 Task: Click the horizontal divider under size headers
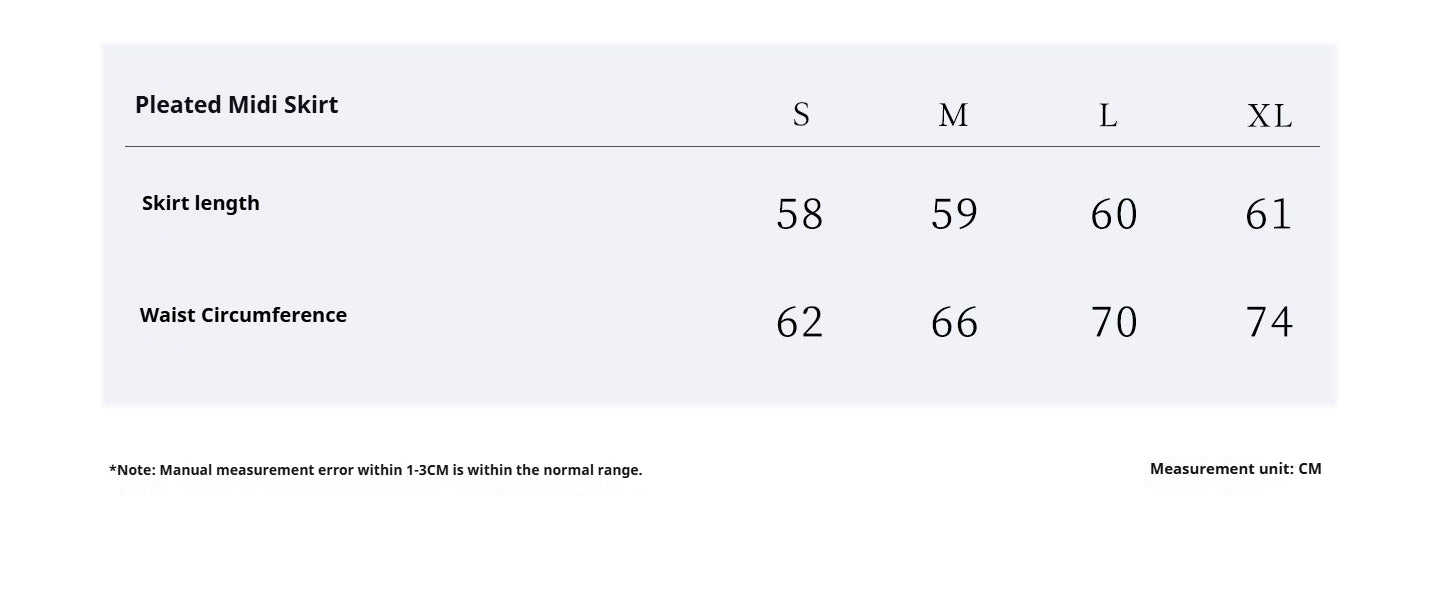[x=722, y=147]
